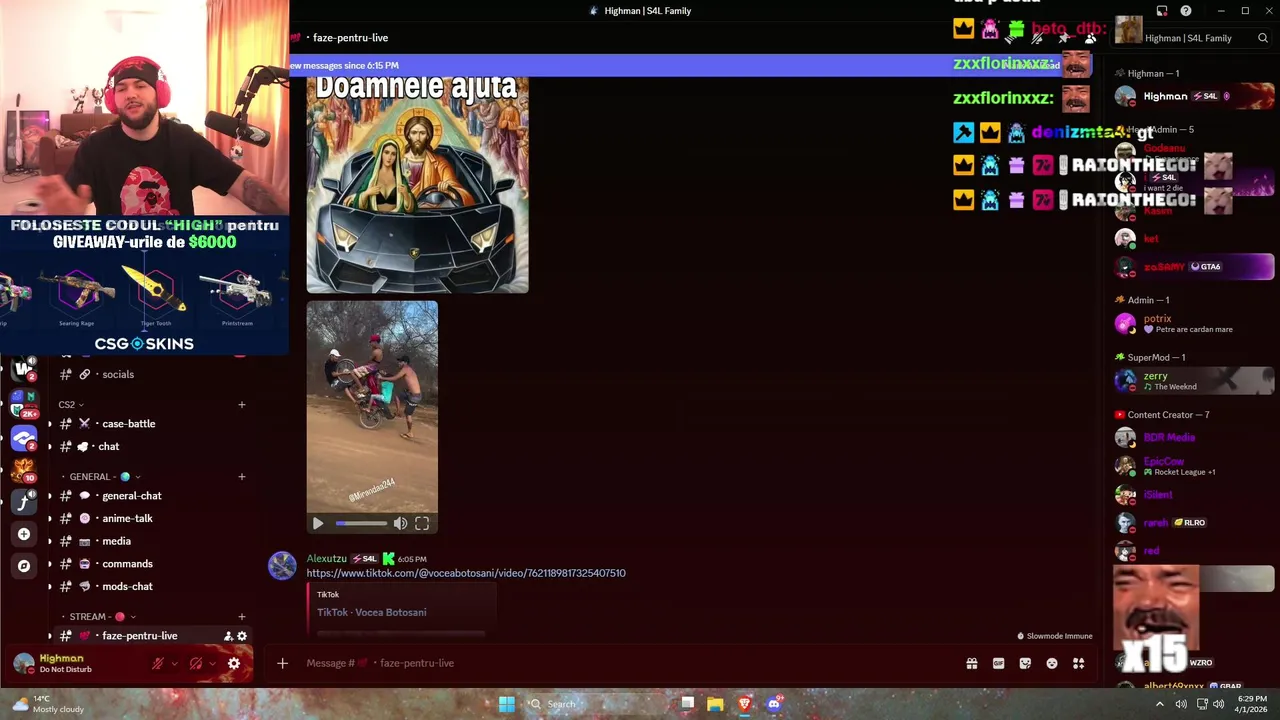Image resolution: width=1280 pixels, height=720 pixels.
Task: Toggle microphone mute in user panel
Action: (157, 663)
